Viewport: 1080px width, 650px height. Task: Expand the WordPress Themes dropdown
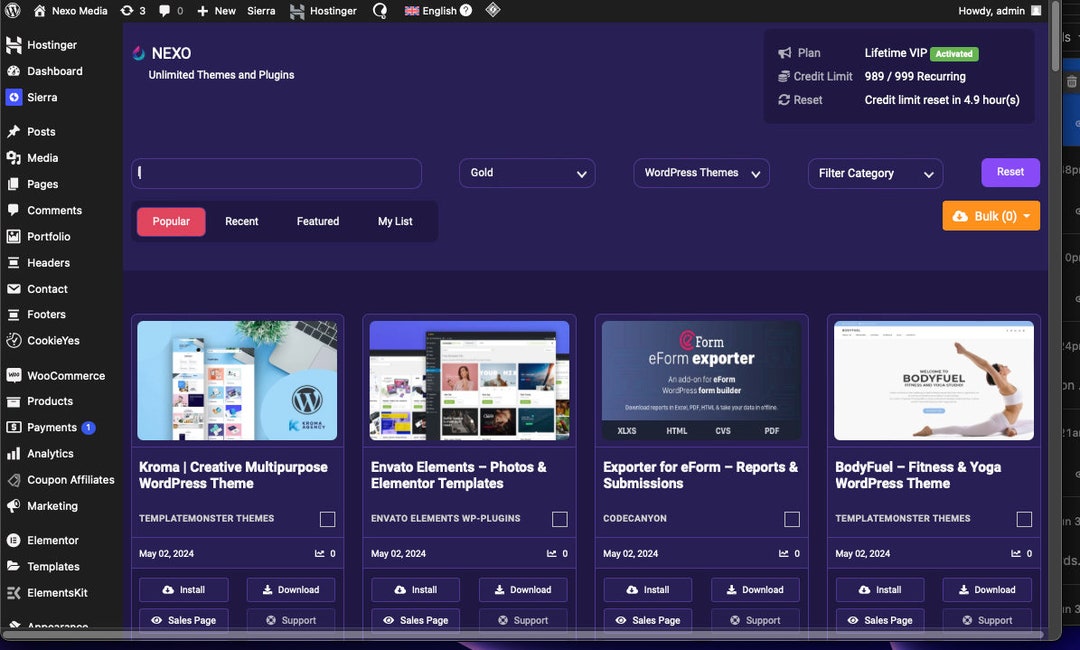click(x=701, y=172)
